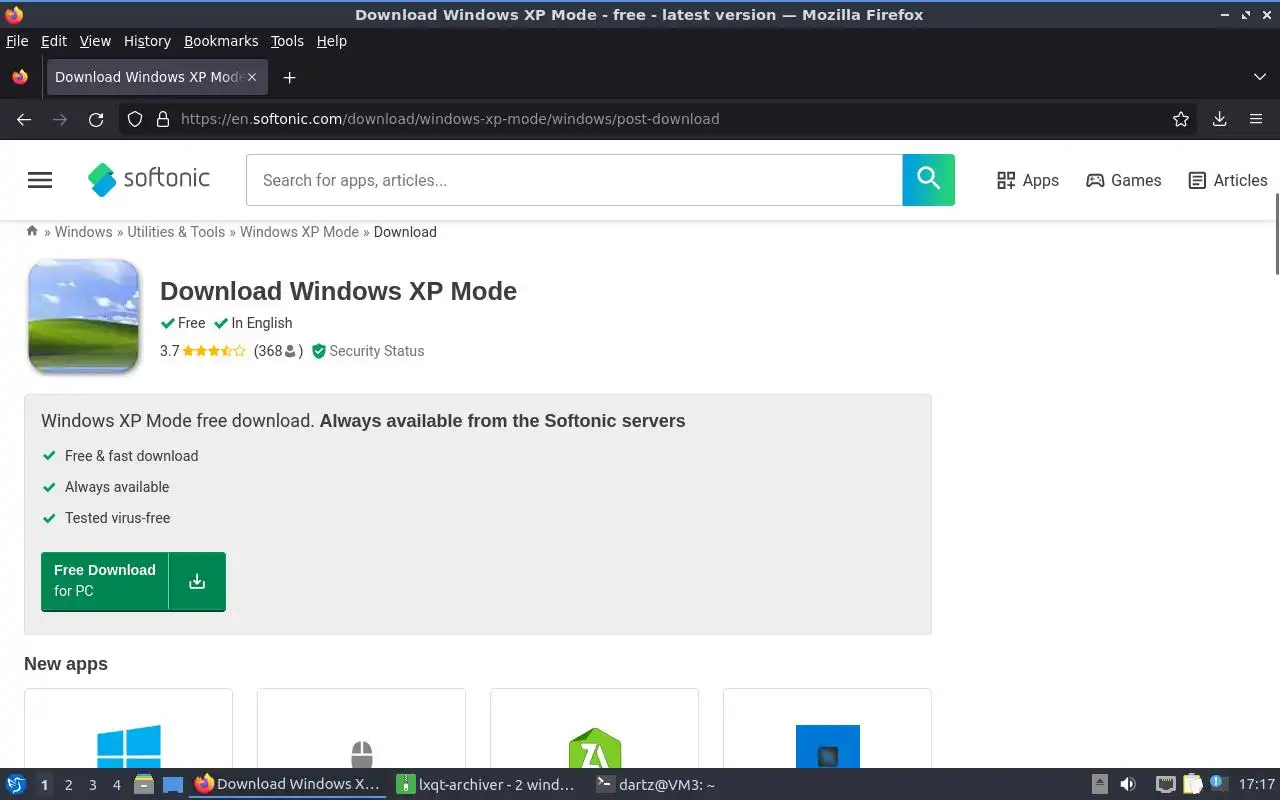The image size is (1280, 800).
Task: Open the LXQt start menu icon
Action: tap(16, 785)
